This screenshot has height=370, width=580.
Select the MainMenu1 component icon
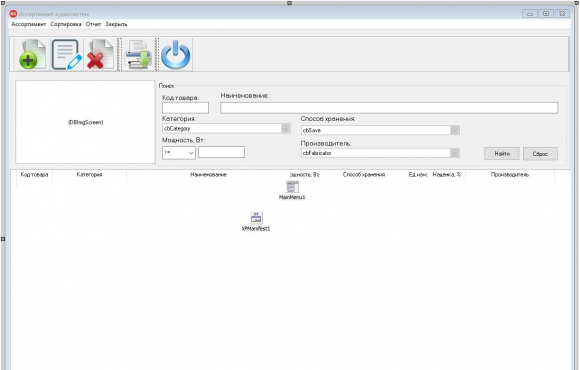(x=292, y=187)
